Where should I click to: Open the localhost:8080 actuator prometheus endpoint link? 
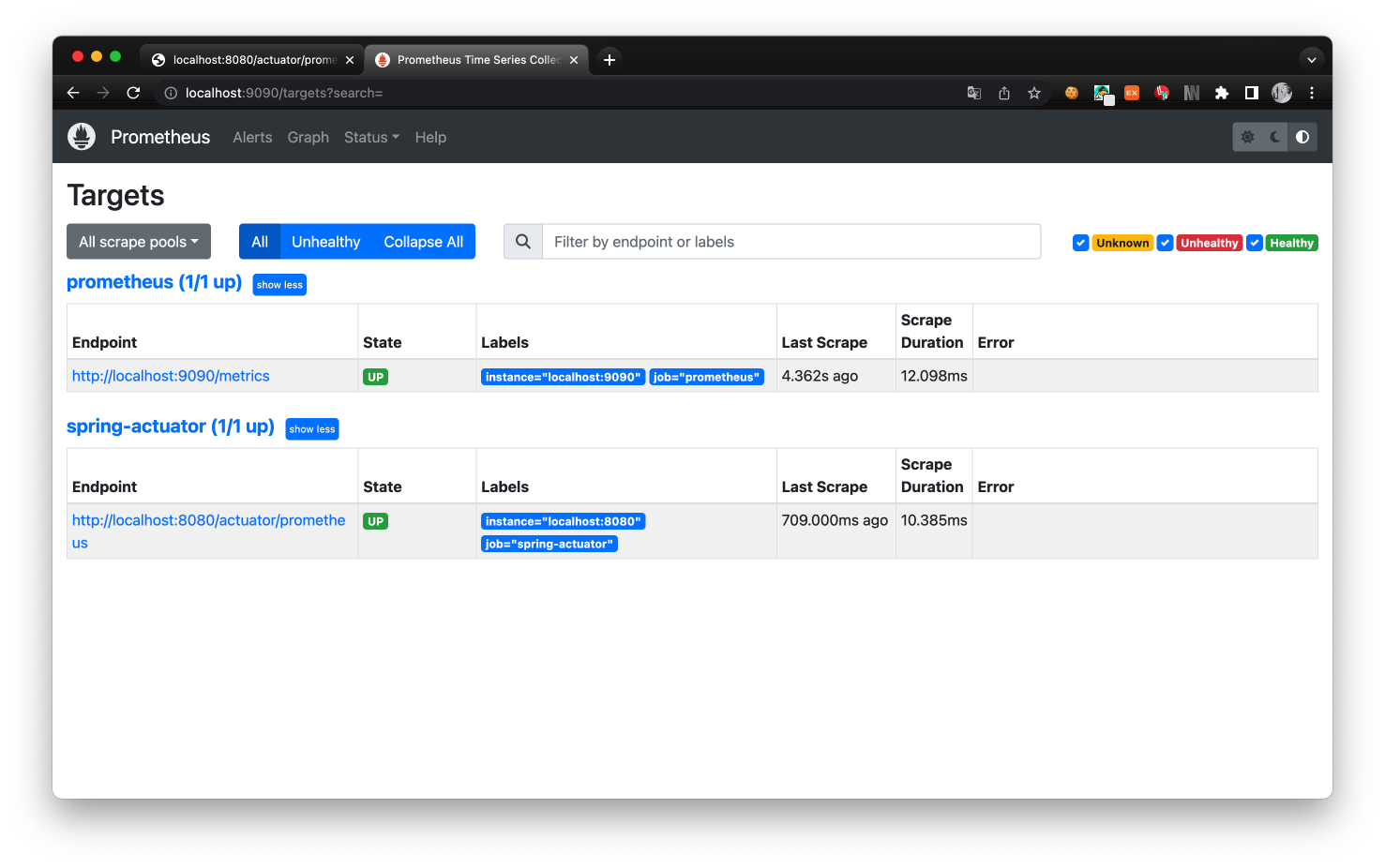[x=209, y=531]
